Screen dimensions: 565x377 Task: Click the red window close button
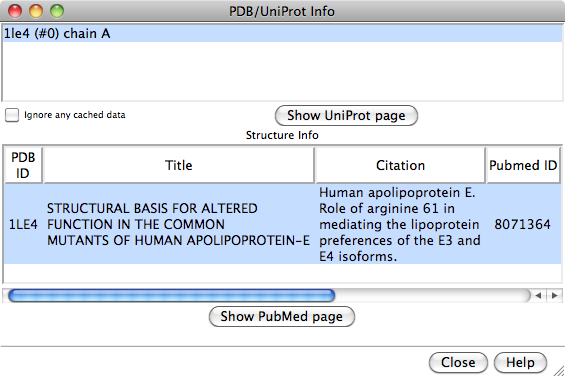[15, 11]
